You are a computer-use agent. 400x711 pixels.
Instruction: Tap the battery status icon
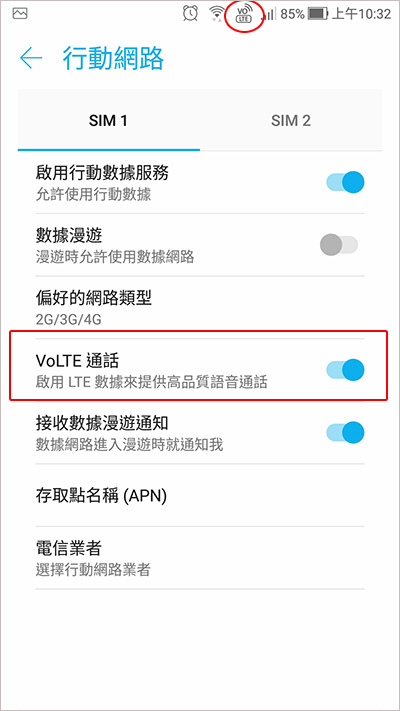[x=318, y=14]
